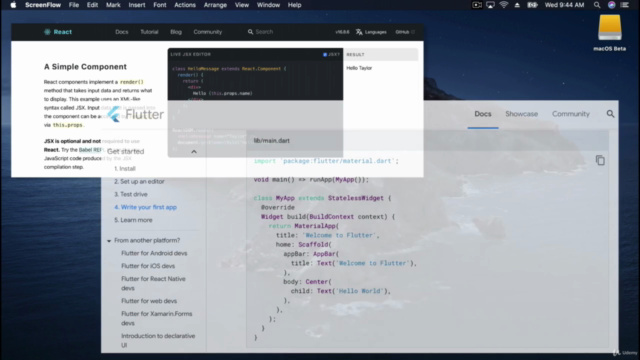Open the Apple menu
Image resolution: width=640 pixels, height=360 pixels.
click(13, 5)
